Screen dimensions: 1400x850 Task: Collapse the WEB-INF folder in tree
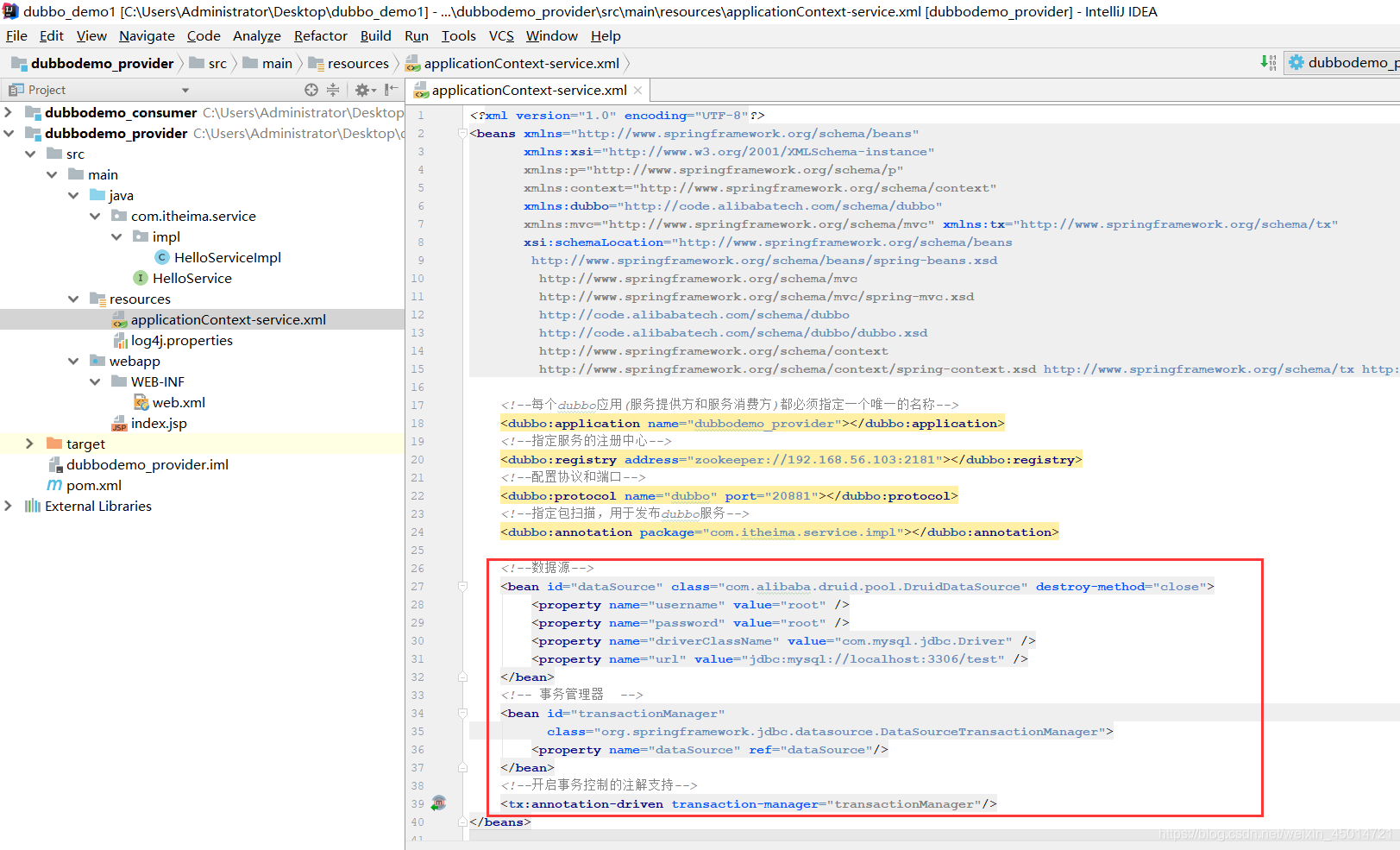(x=95, y=381)
